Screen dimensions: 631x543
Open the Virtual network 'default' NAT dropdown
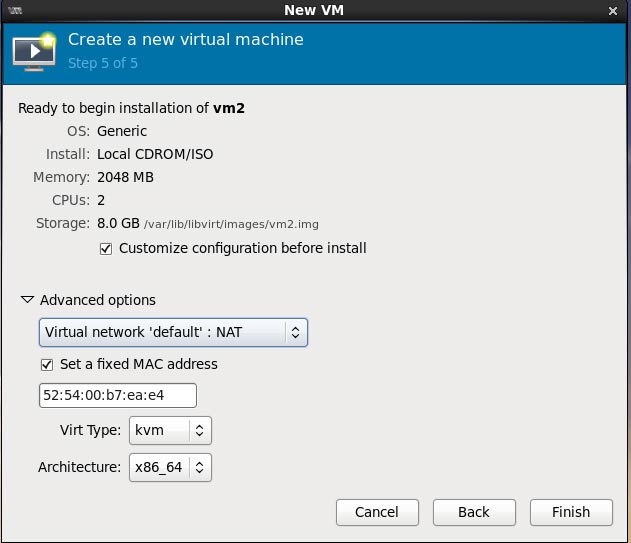173,332
